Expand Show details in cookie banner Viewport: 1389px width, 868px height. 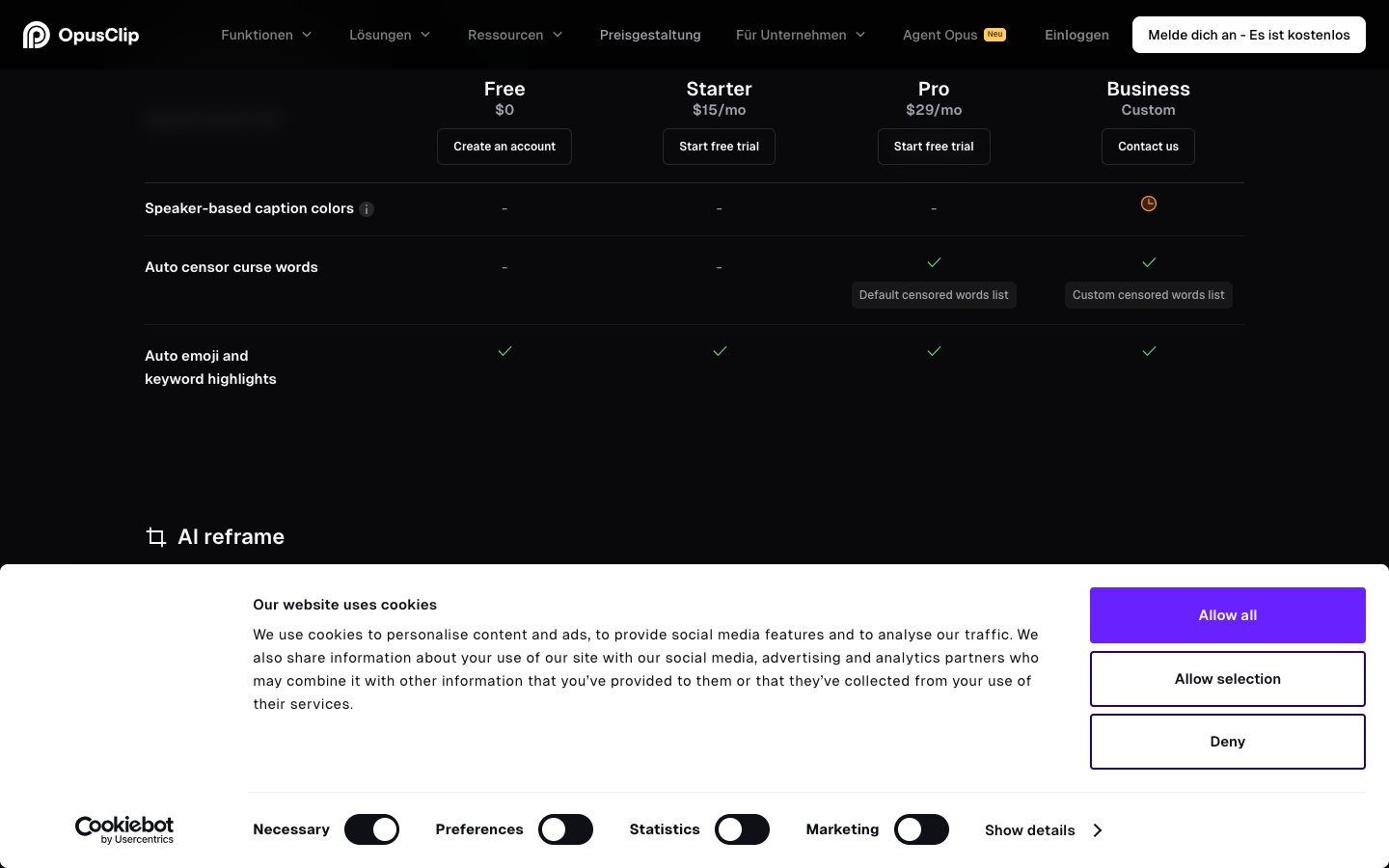(1043, 830)
